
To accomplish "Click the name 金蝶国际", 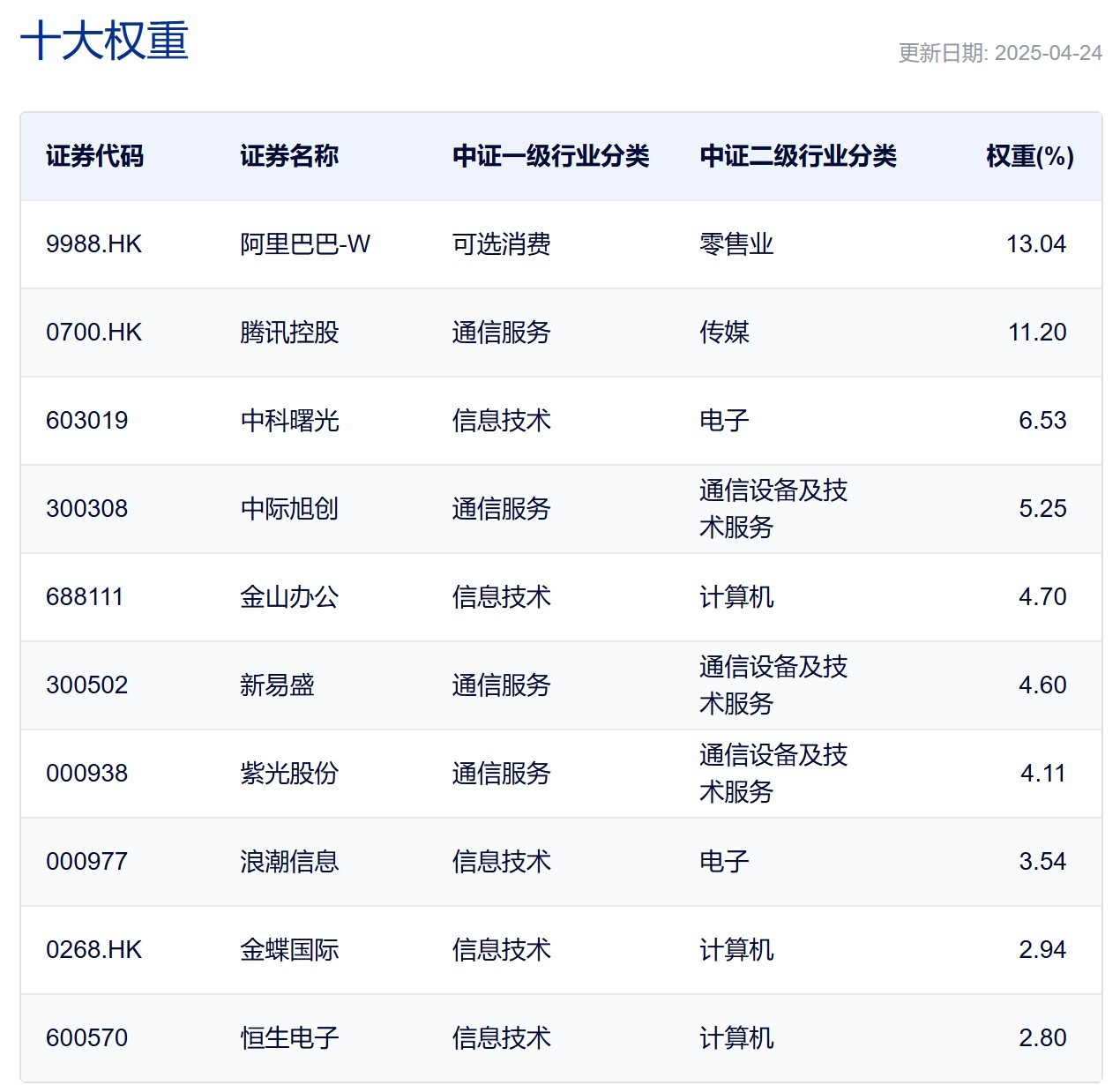I will (289, 950).
